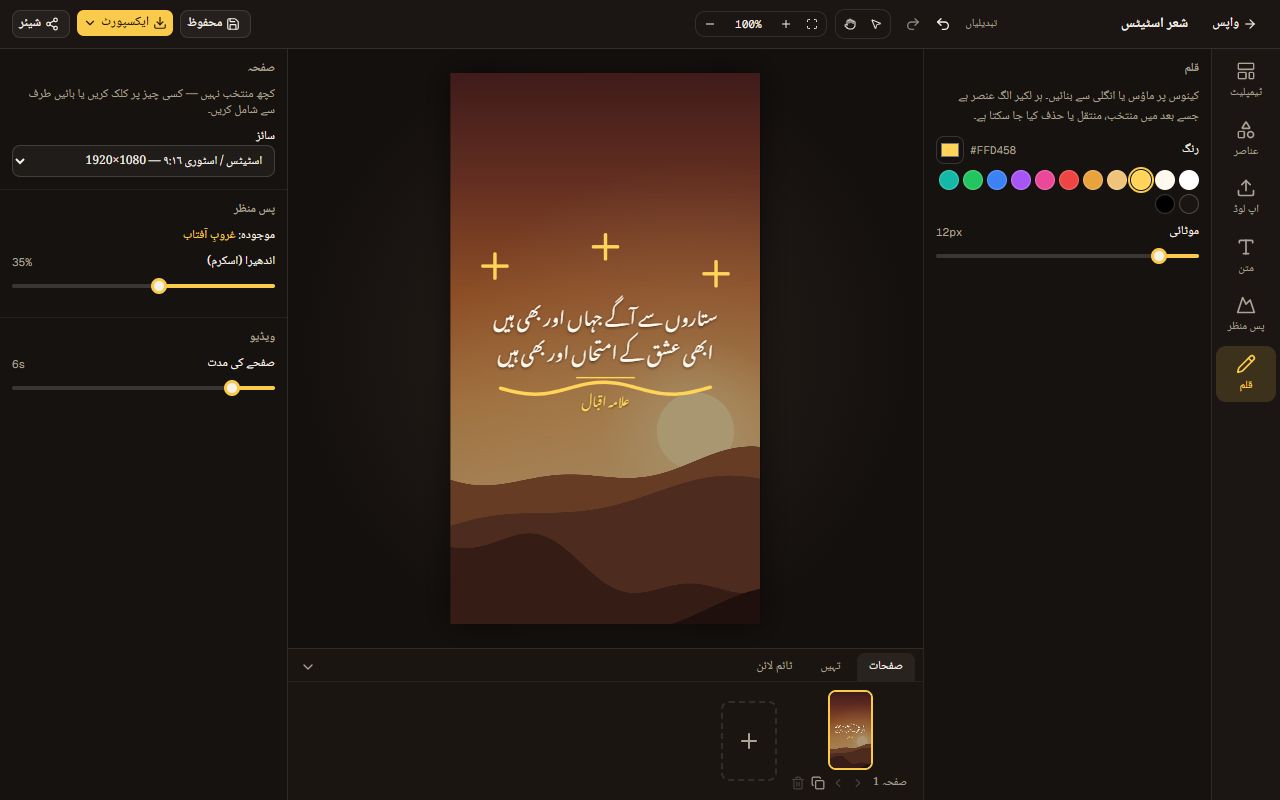
Task: Click the واپس (Back) button
Action: [1235, 23]
